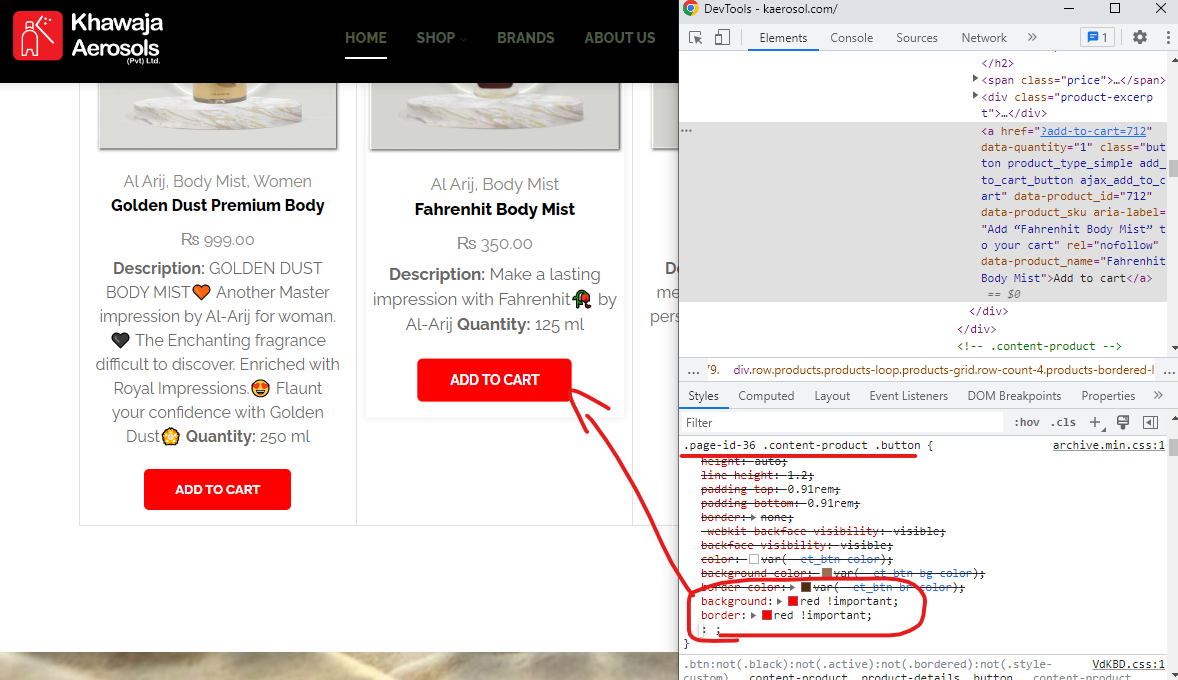Toggle the device toolbar icon
The width and height of the screenshot is (1178, 680).
(x=722, y=38)
